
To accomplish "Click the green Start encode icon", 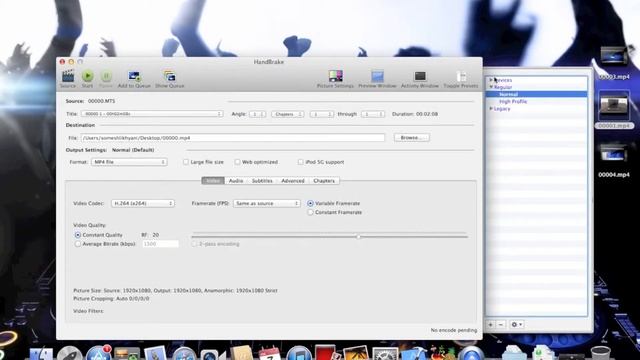I will [x=87, y=76].
